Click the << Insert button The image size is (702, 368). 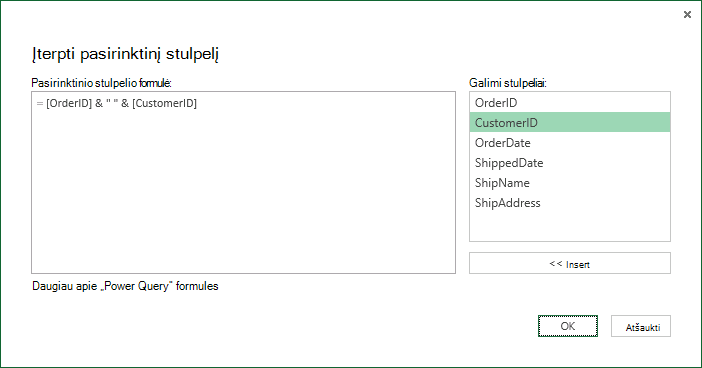tap(569, 263)
